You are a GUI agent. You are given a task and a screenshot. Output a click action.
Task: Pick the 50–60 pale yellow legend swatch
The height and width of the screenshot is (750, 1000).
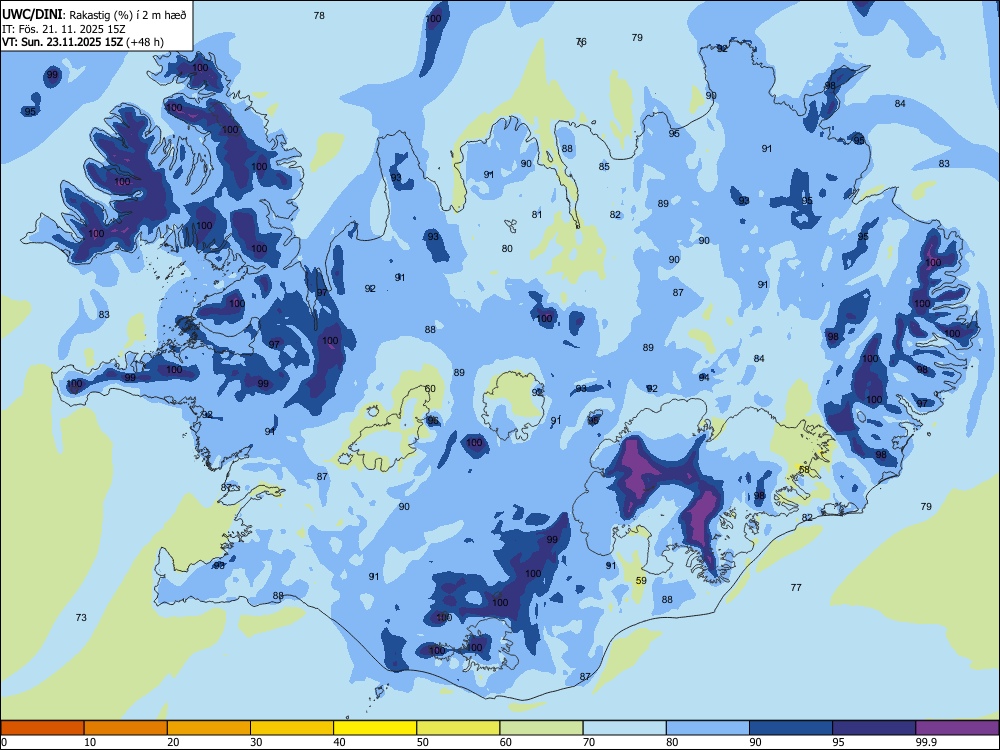click(458, 728)
